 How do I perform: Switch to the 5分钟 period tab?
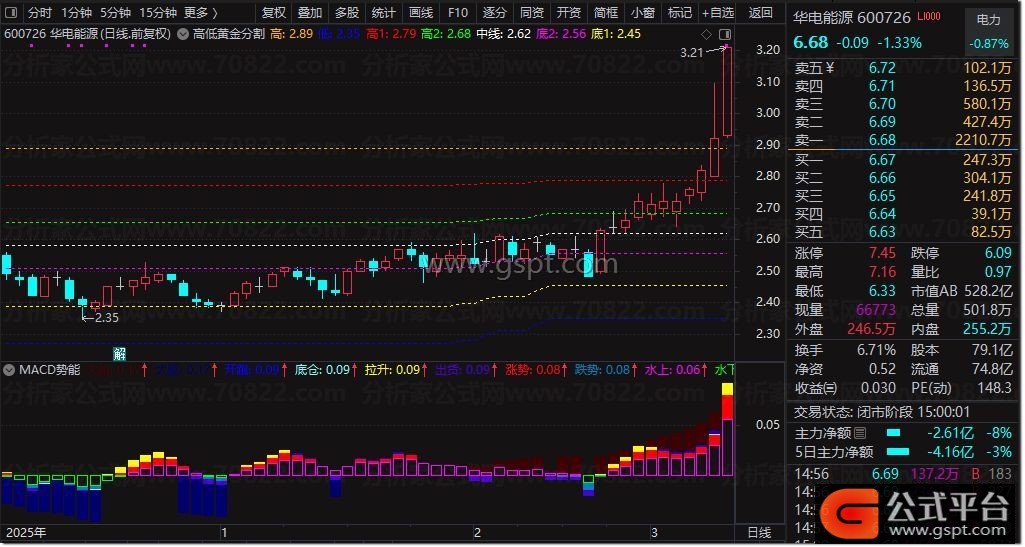[x=117, y=13]
